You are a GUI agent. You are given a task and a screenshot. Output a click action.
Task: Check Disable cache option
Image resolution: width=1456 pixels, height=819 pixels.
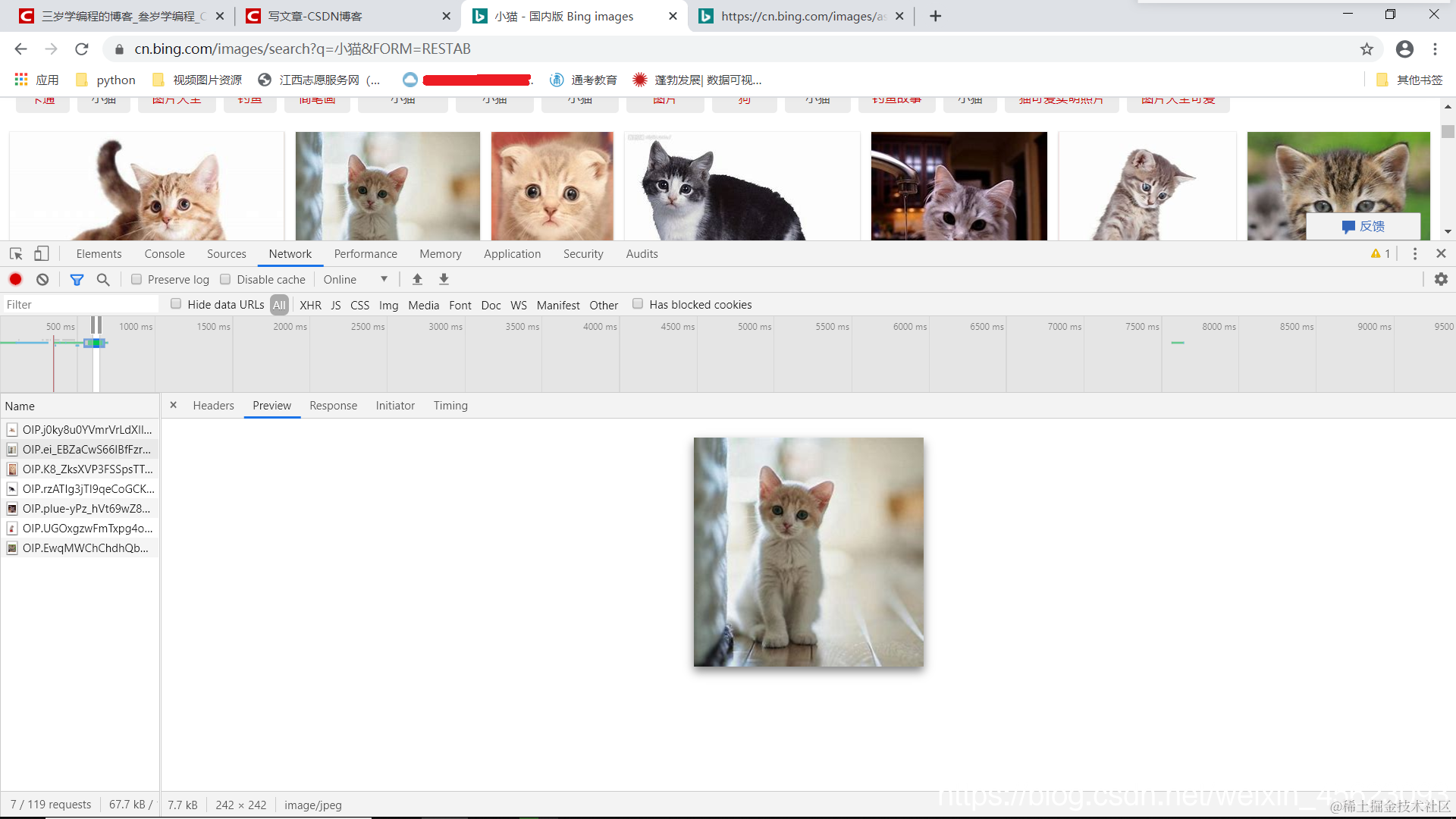225,279
